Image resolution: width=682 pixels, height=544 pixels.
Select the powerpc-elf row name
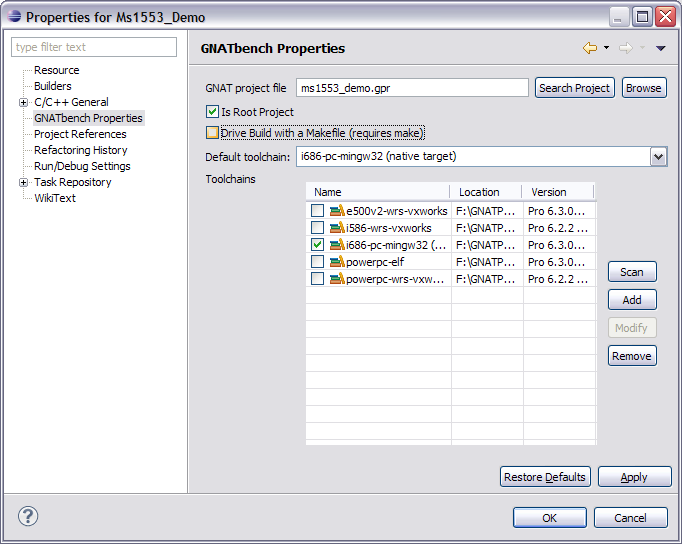click(375, 262)
